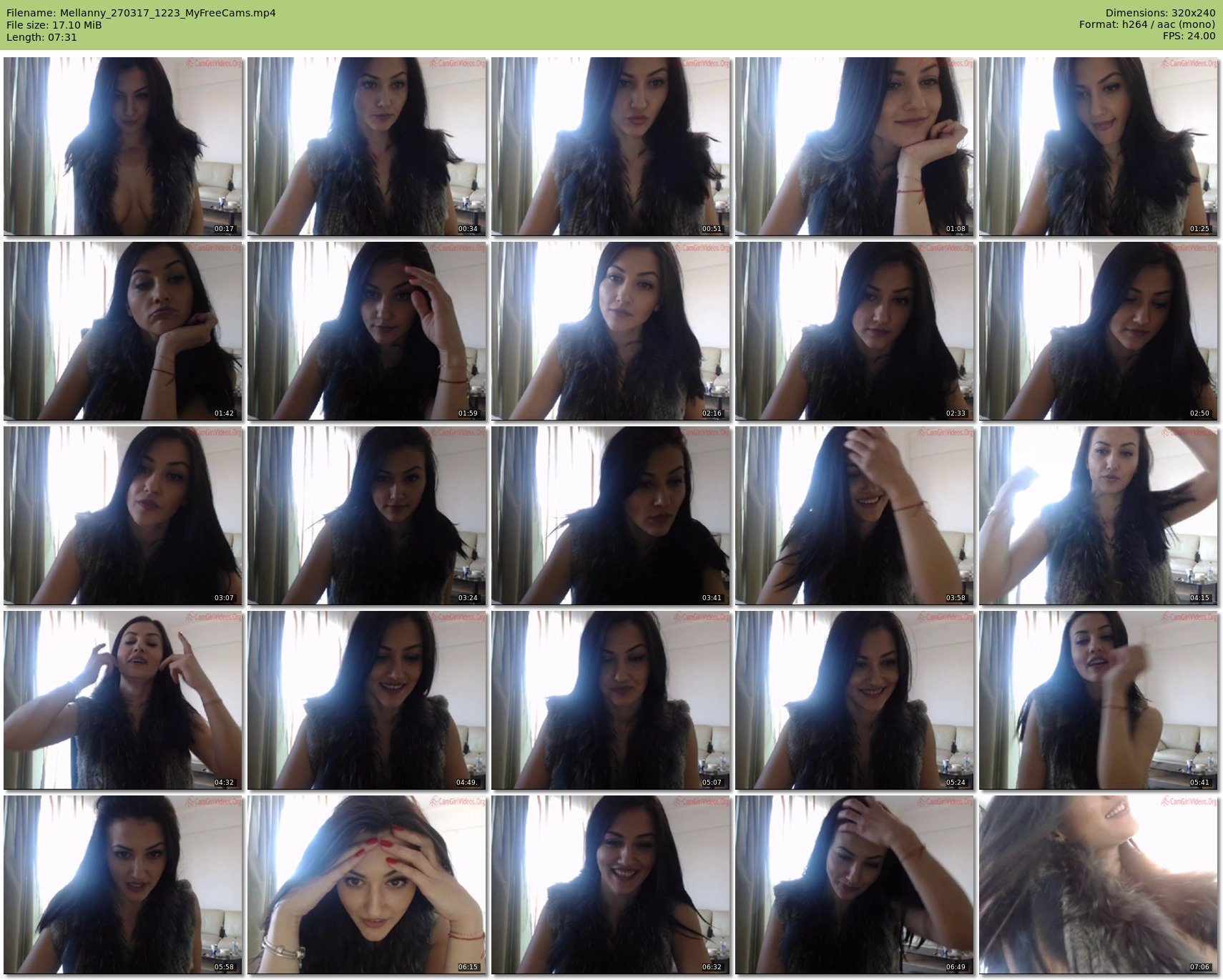The image size is (1223, 980).
Task: Click the Format h264 / aac text
Action: (x=1147, y=25)
